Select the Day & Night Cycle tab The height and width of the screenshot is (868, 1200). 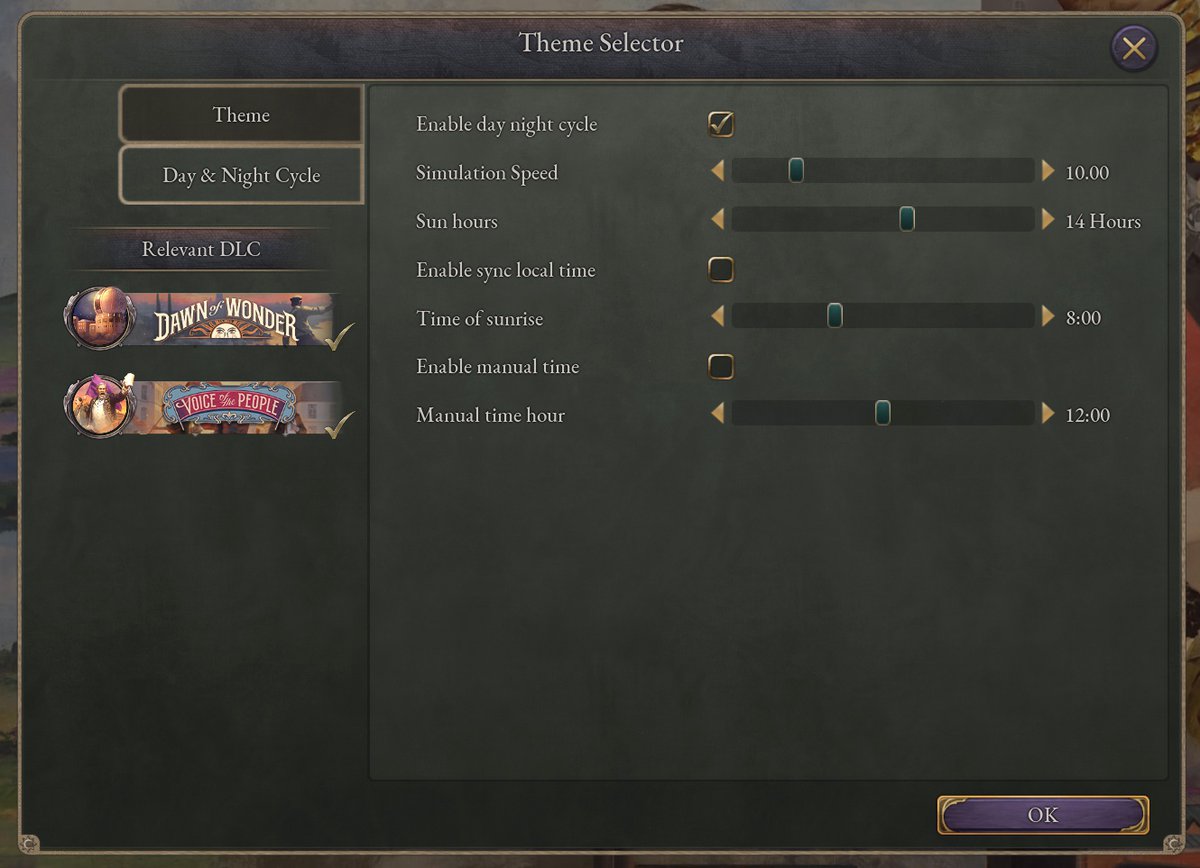pyautogui.click(x=241, y=176)
